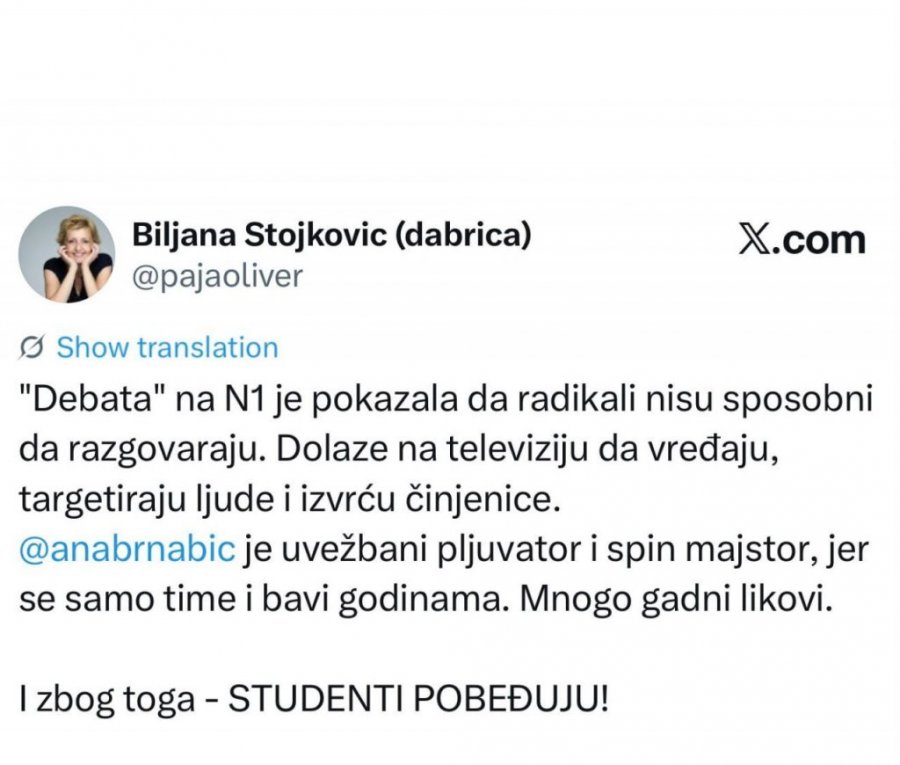Click the words "I zbog toga"

click(x=107, y=700)
